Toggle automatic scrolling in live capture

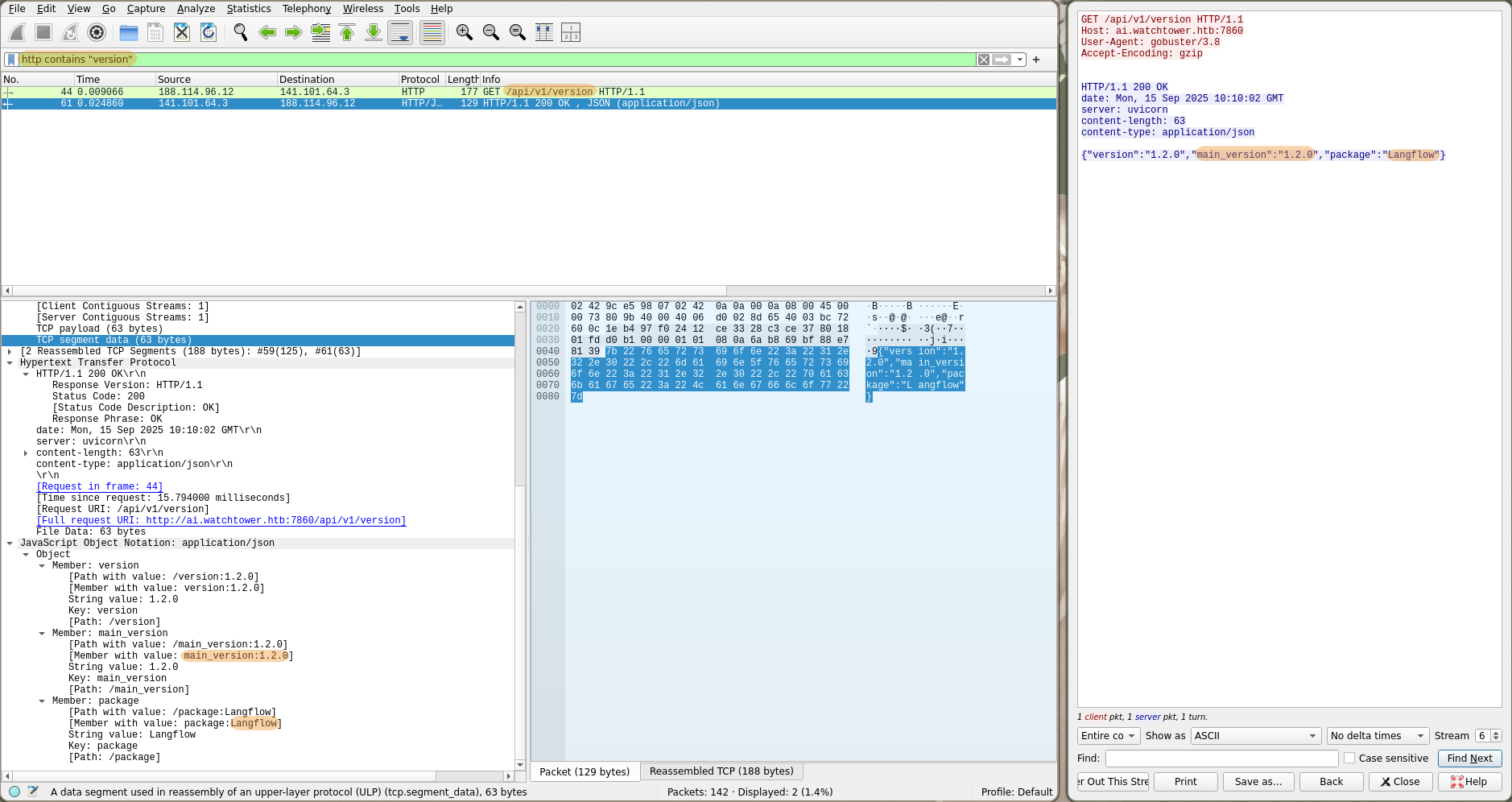pyautogui.click(x=399, y=32)
